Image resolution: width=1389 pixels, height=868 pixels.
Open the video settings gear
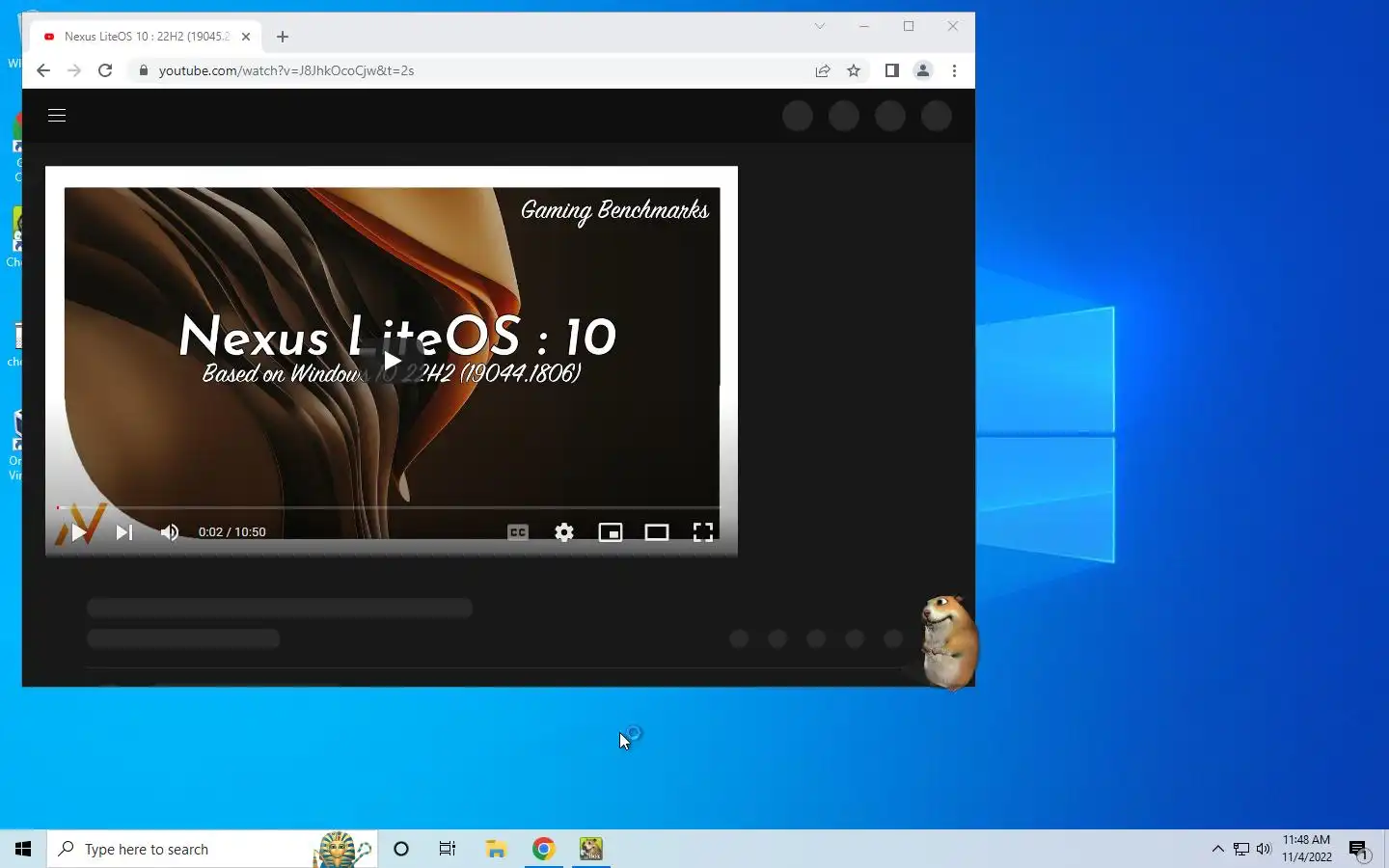click(x=564, y=532)
